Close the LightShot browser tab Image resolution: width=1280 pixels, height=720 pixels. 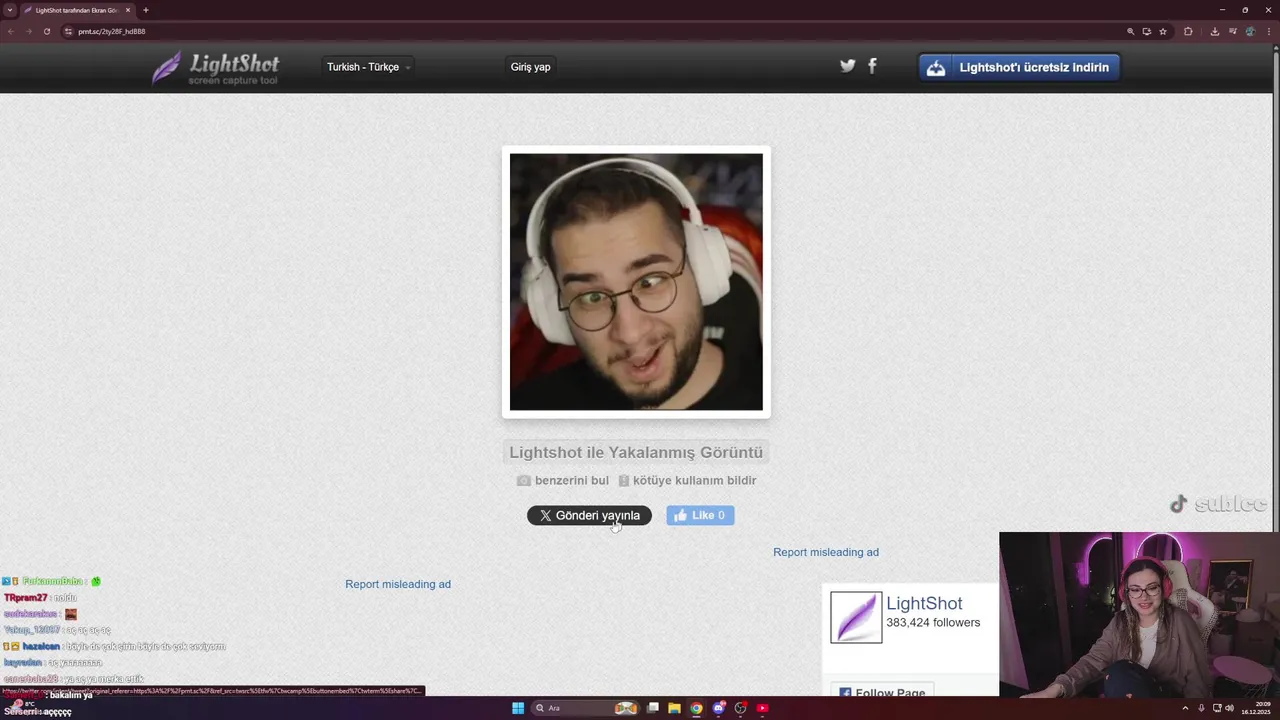(x=128, y=10)
